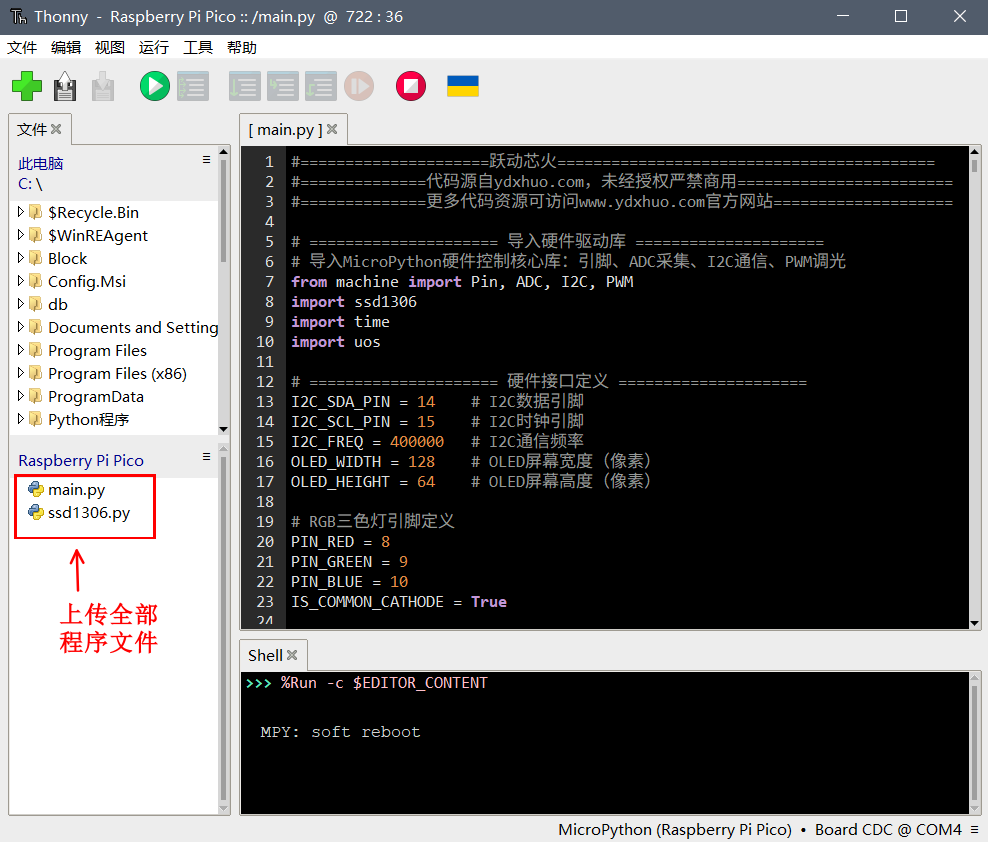Close the Shell panel tab
Image resolution: width=988 pixels, height=842 pixels.
click(x=292, y=655)
